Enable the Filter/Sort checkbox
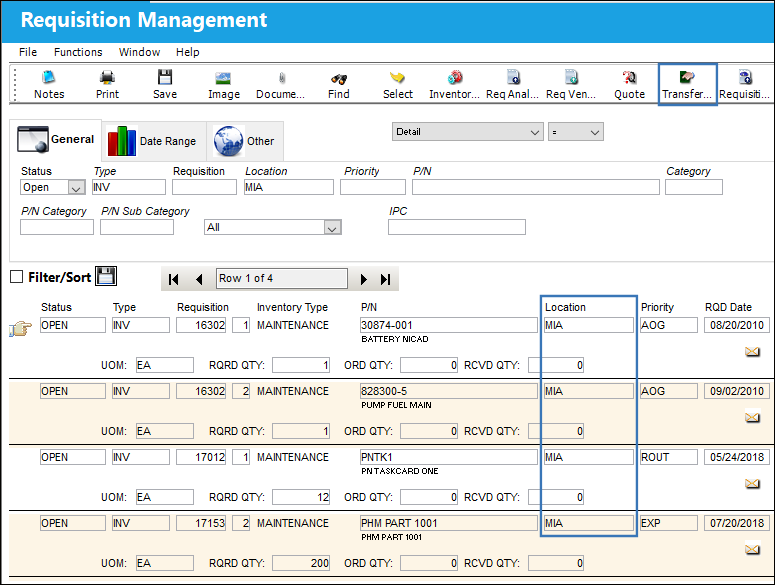The height and width of the screenshot is (585, 775). tap(17, 276)
